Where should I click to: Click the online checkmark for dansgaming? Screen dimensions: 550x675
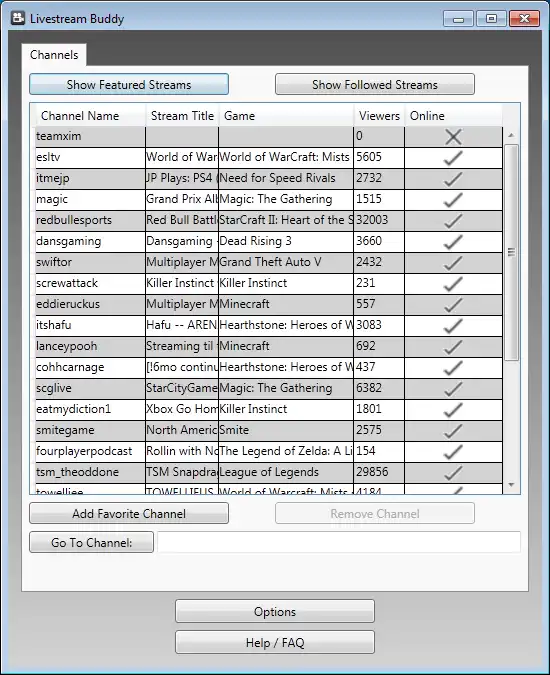point(453,242)
